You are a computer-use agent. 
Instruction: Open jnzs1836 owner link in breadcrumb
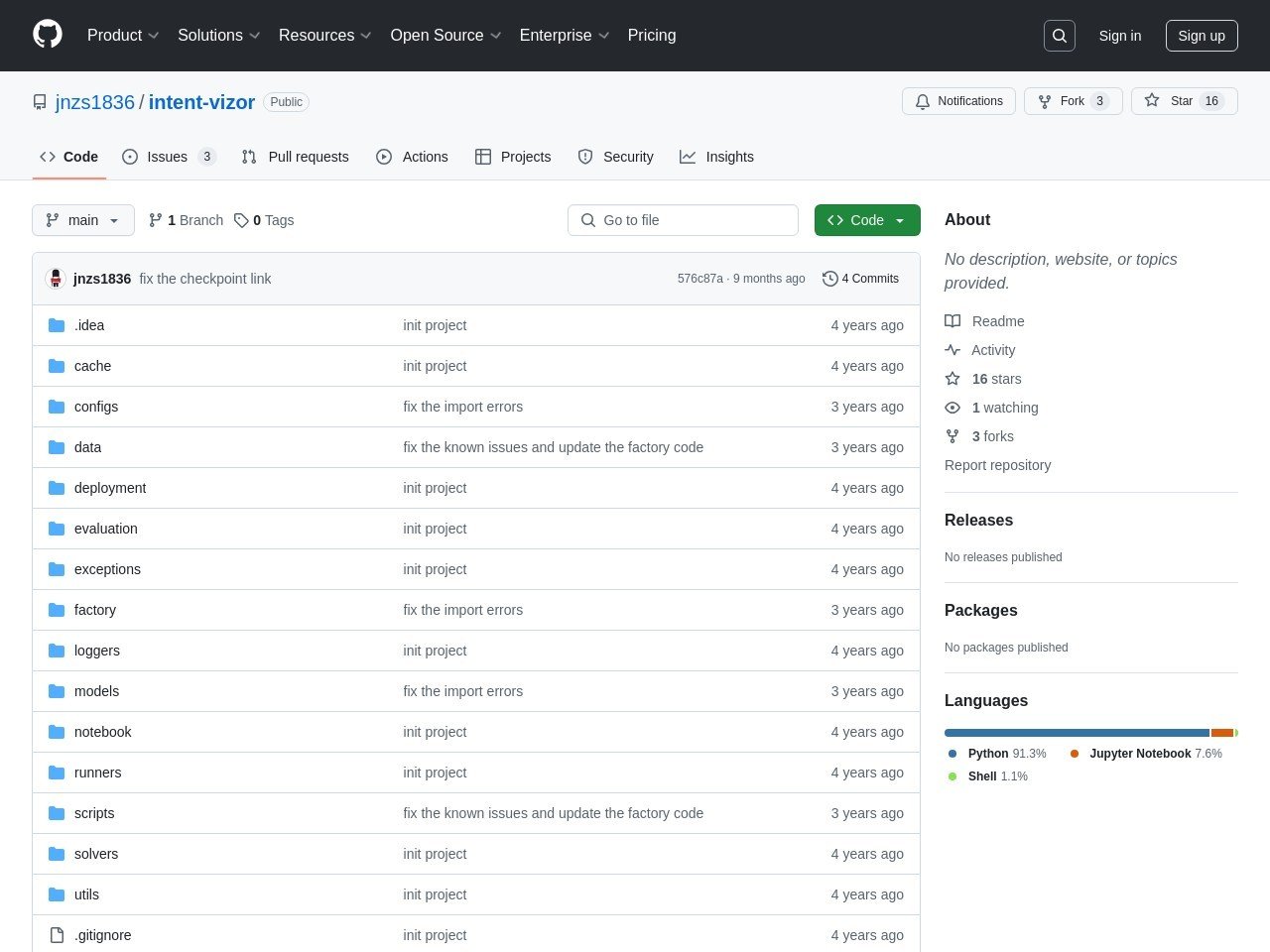tap(95, 102)
